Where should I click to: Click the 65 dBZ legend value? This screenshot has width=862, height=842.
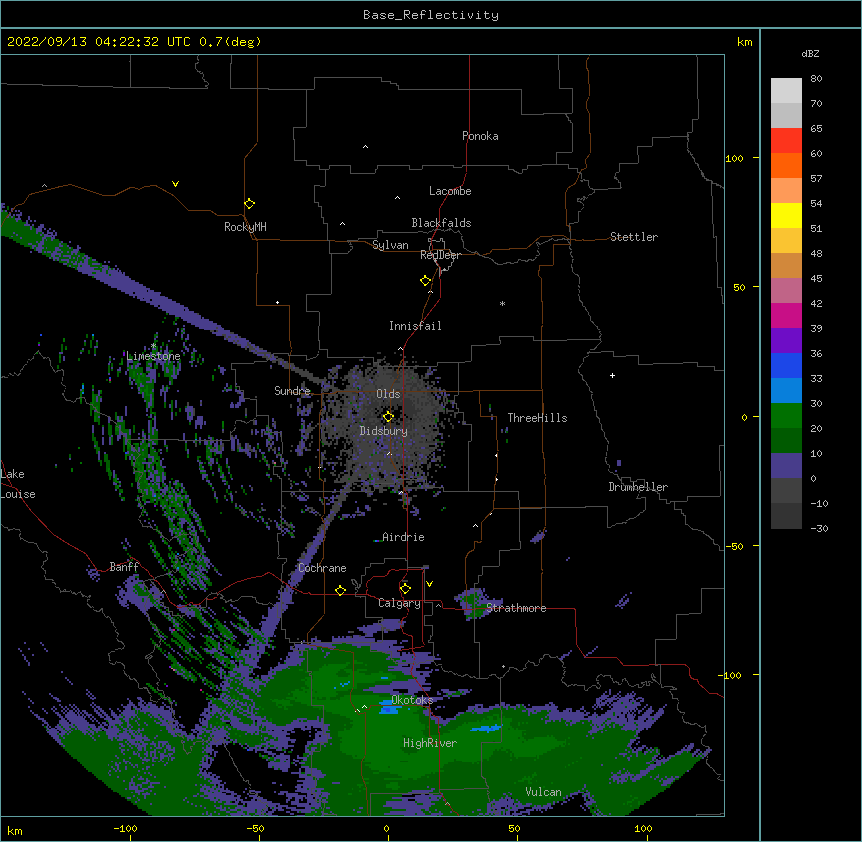(816, 129)
